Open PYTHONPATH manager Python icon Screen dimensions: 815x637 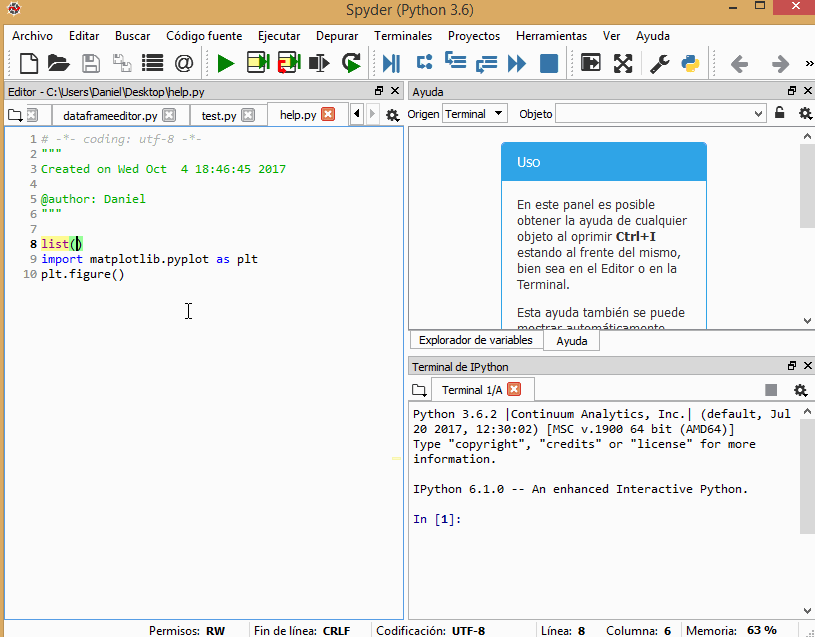[x=690, y=63]
